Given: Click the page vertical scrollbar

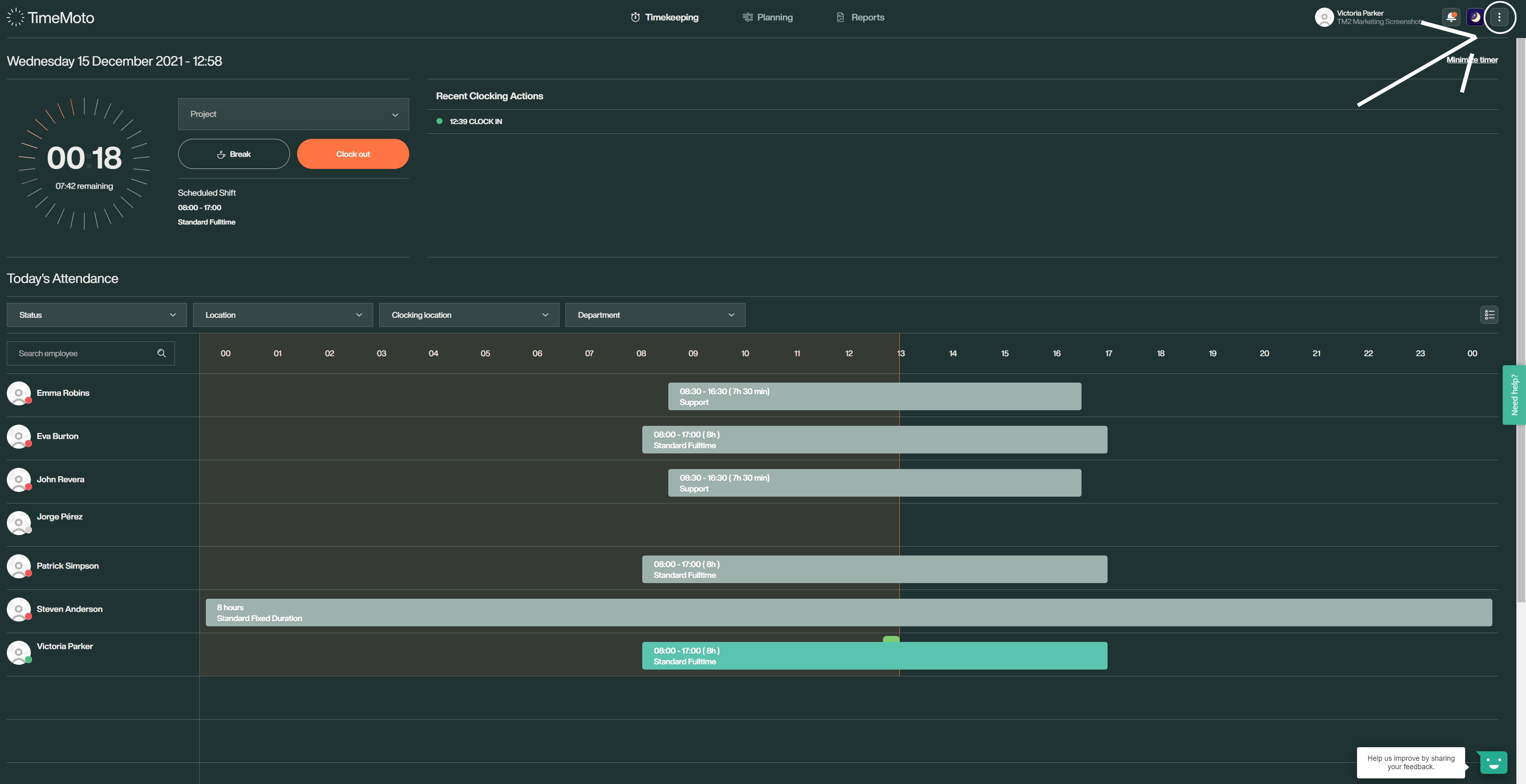Looking at the screenshot, I should click(1521, 320).
